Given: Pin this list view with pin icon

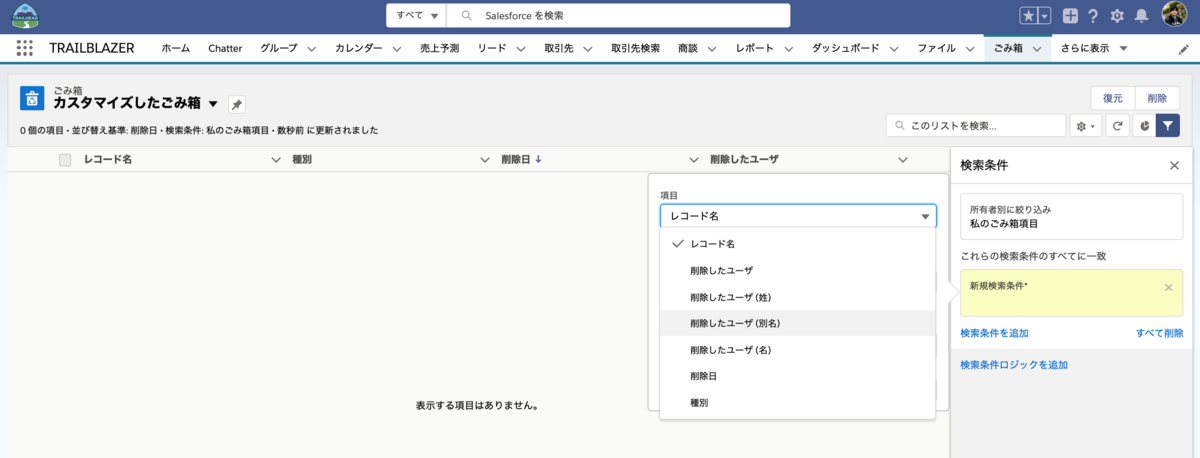Looking at the screenshot, I should [236, 104].
